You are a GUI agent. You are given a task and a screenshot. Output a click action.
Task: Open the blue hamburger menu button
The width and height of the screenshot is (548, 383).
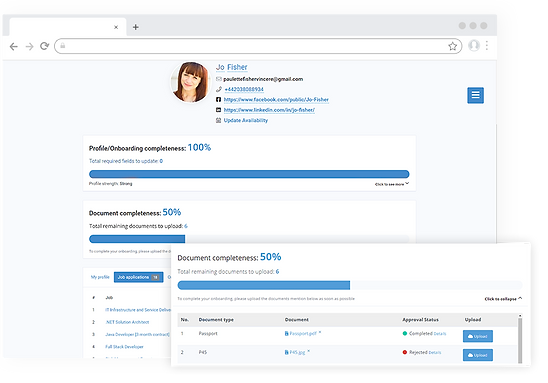475,95
